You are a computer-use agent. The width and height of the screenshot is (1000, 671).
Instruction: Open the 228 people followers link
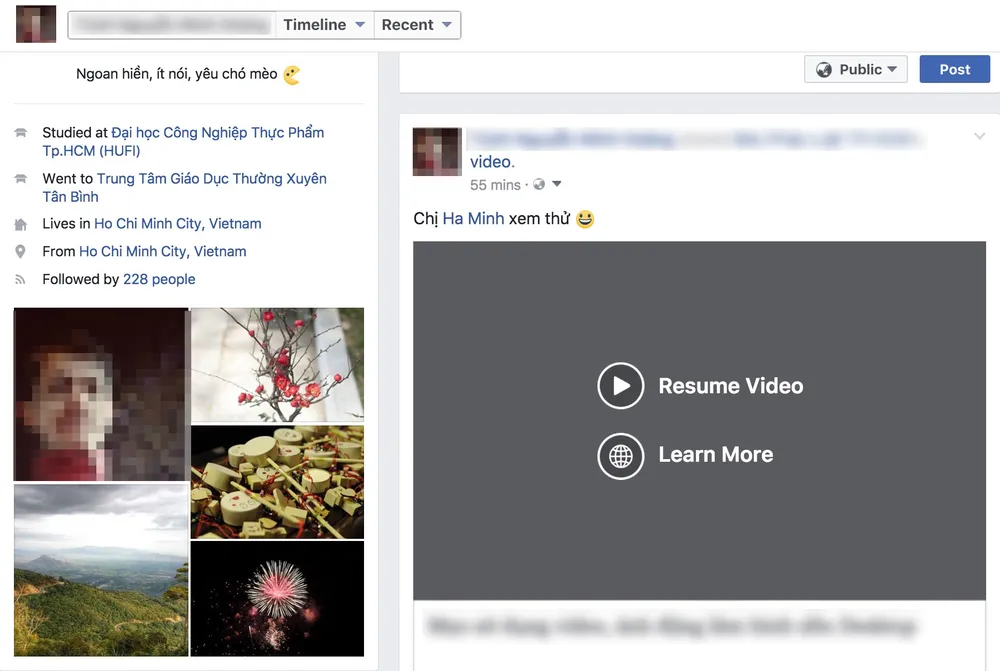point(159,280)
